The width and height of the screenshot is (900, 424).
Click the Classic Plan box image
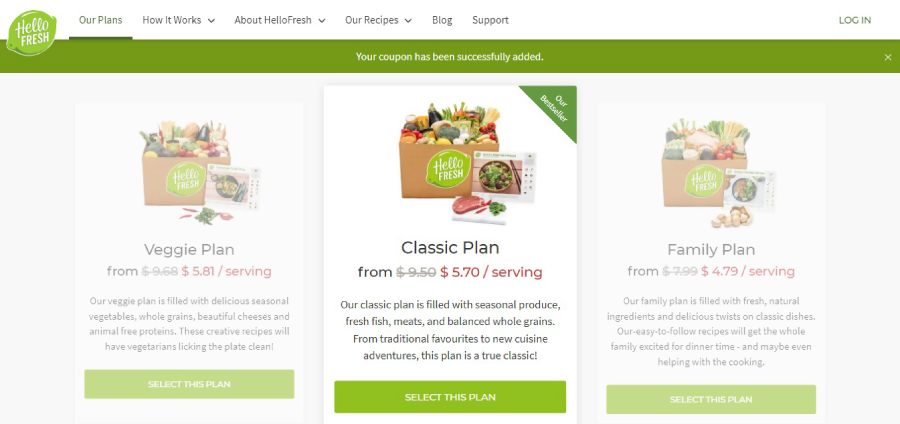click(x=467, y=163)
